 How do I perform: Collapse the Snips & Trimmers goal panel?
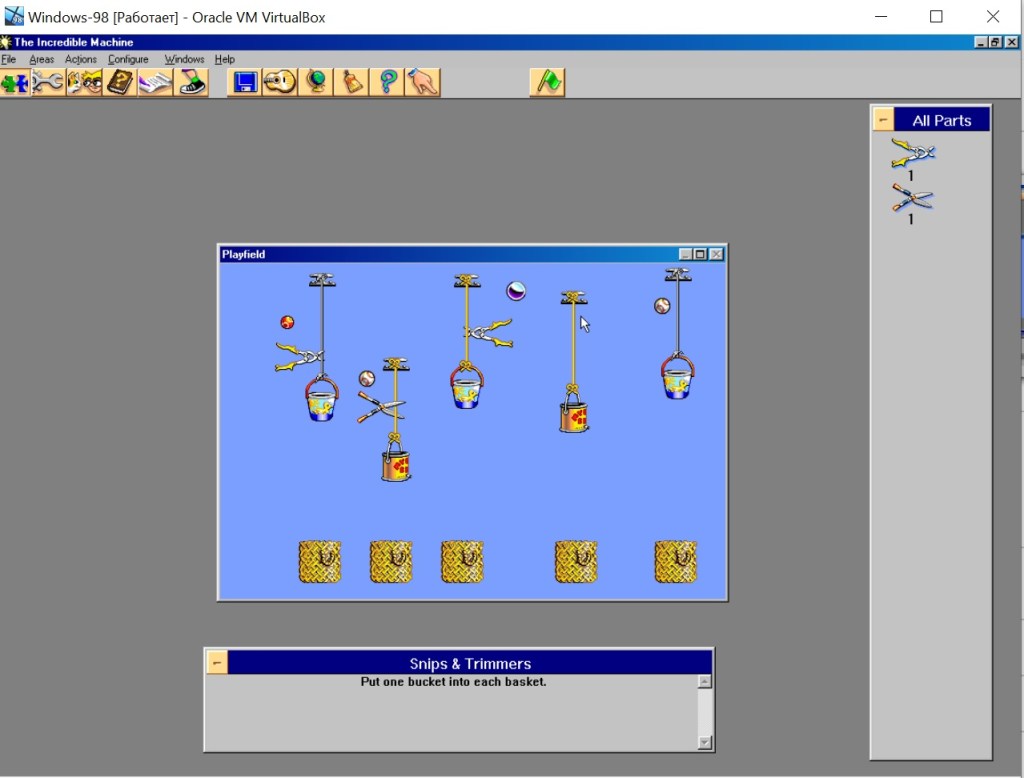(x=217, y=663)
